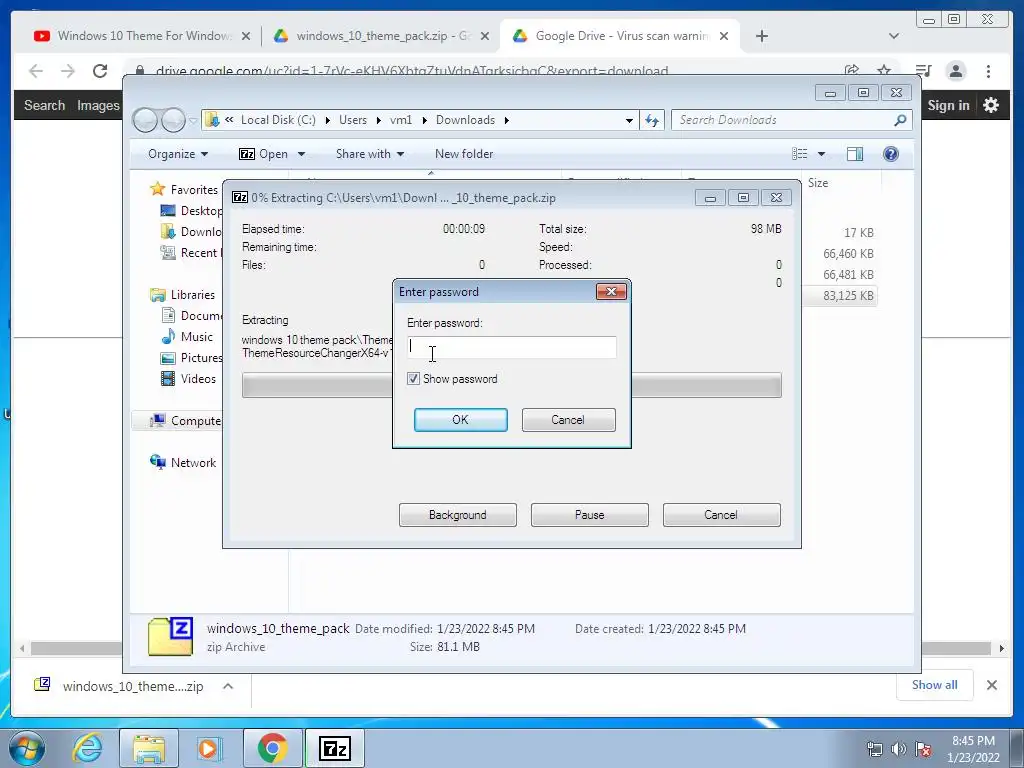Change view using the view icon
The width and height of the screenshot is (1024, 768).
coord(799,154)
